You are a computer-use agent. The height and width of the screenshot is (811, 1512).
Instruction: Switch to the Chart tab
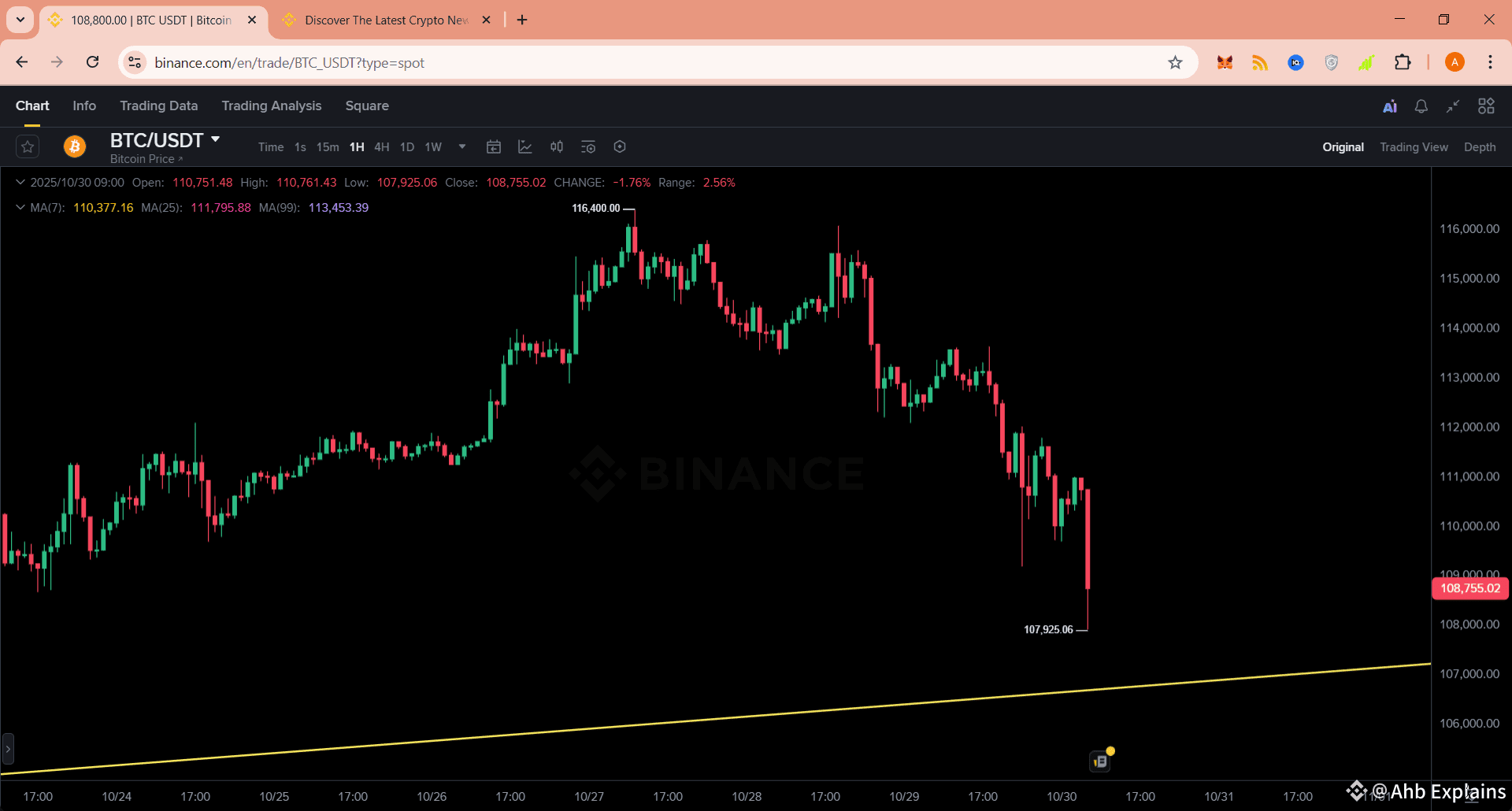[x=32, y=106]
